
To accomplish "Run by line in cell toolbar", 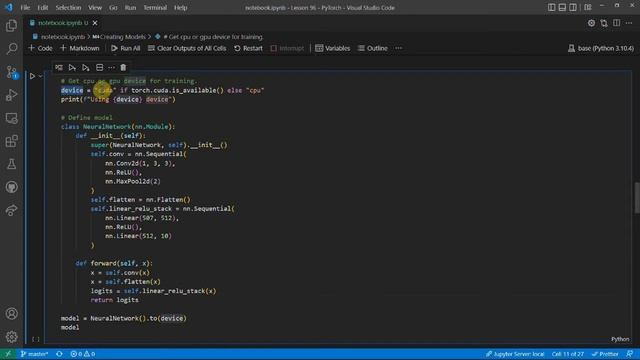I will click(59, 67).
